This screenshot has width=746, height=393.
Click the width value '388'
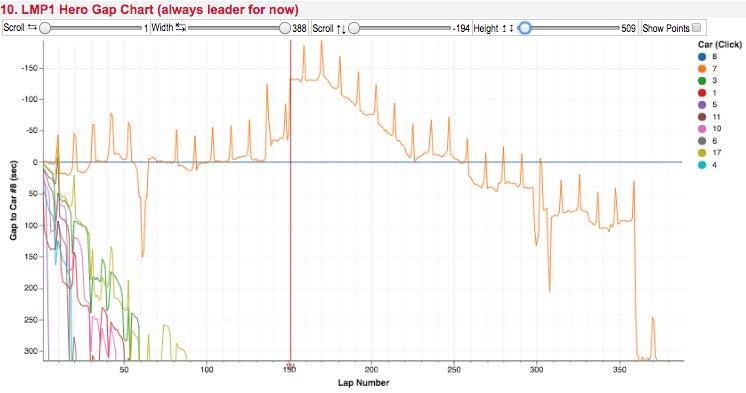[x=299, y=28]
